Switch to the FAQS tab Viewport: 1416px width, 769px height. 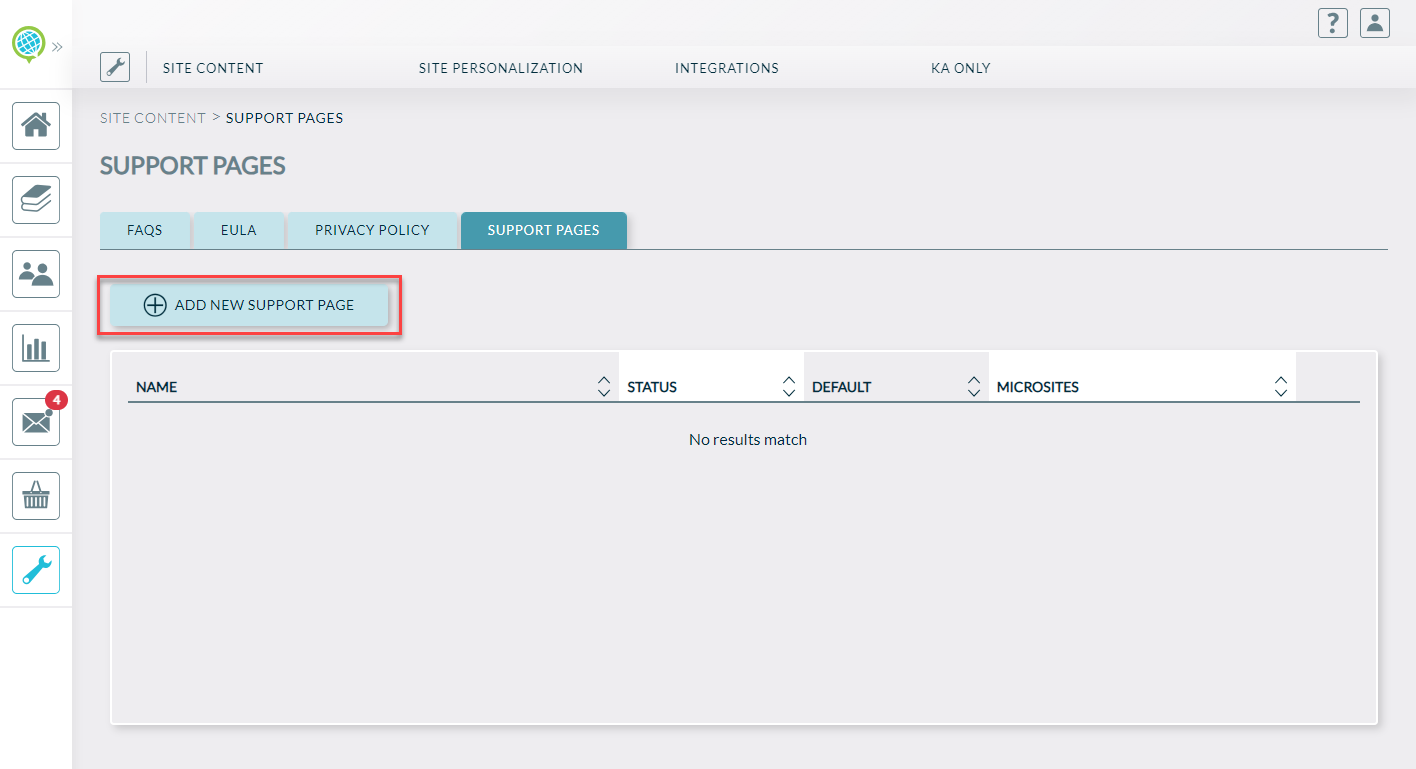(x=145, y=230)
